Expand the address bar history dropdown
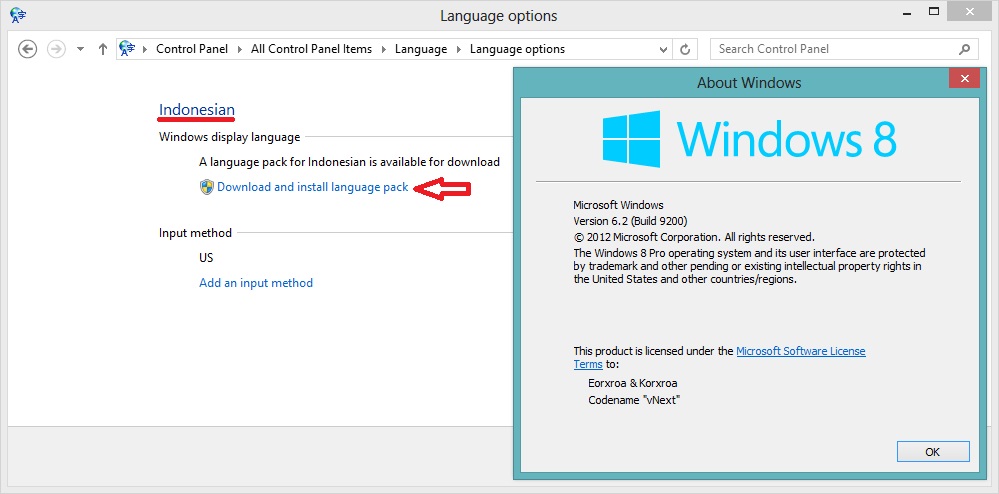 click(663, 49)
